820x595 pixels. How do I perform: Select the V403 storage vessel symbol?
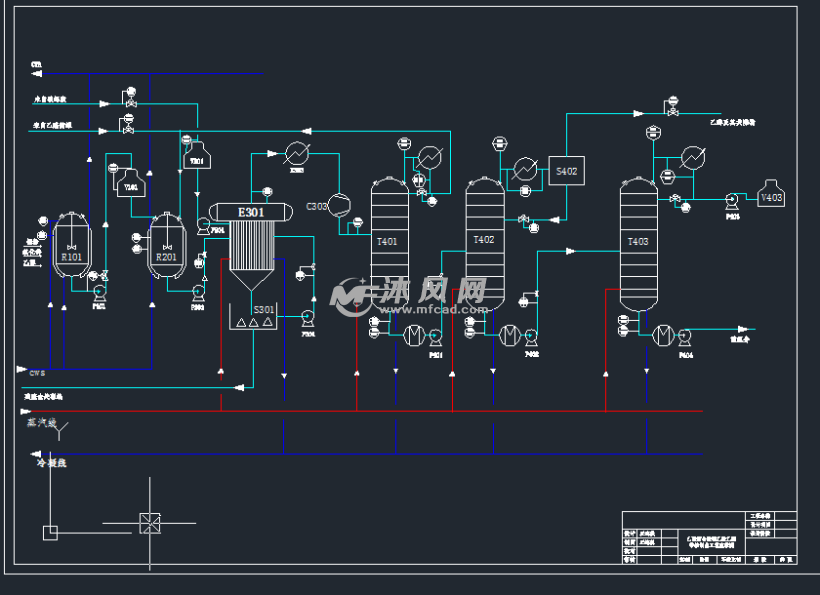(x=771, y=193)
